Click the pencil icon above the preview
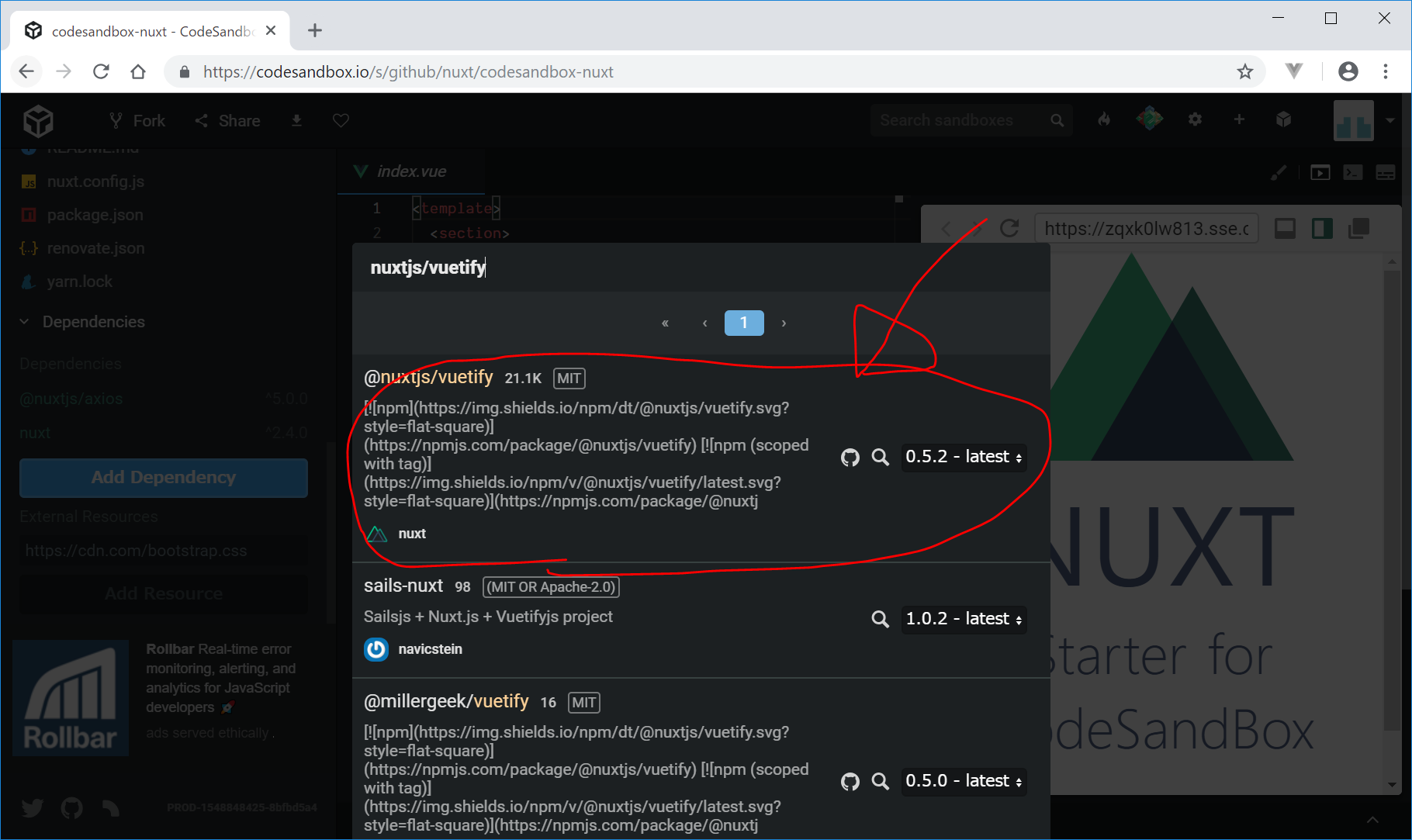 [1278, 172]
